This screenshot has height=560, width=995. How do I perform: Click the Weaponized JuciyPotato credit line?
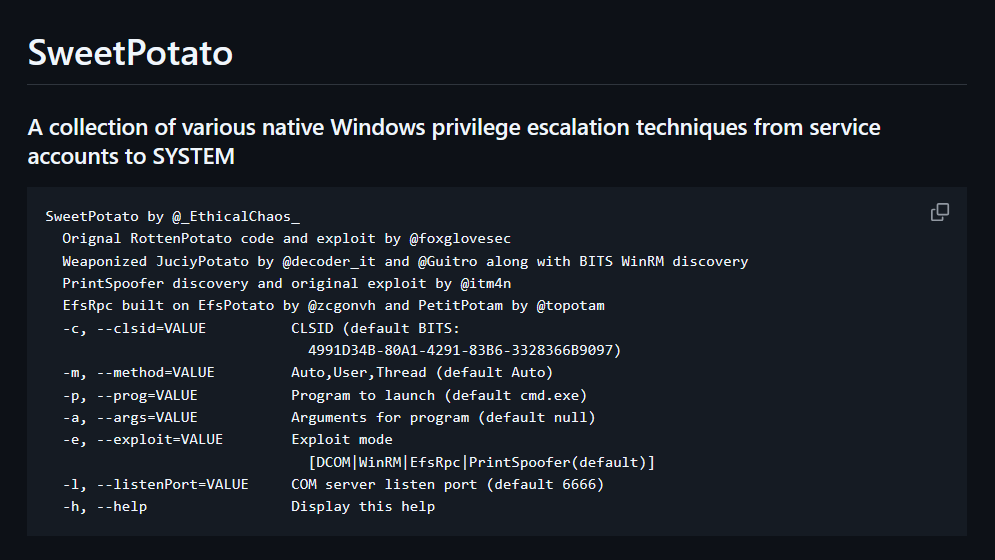(405, 261)
